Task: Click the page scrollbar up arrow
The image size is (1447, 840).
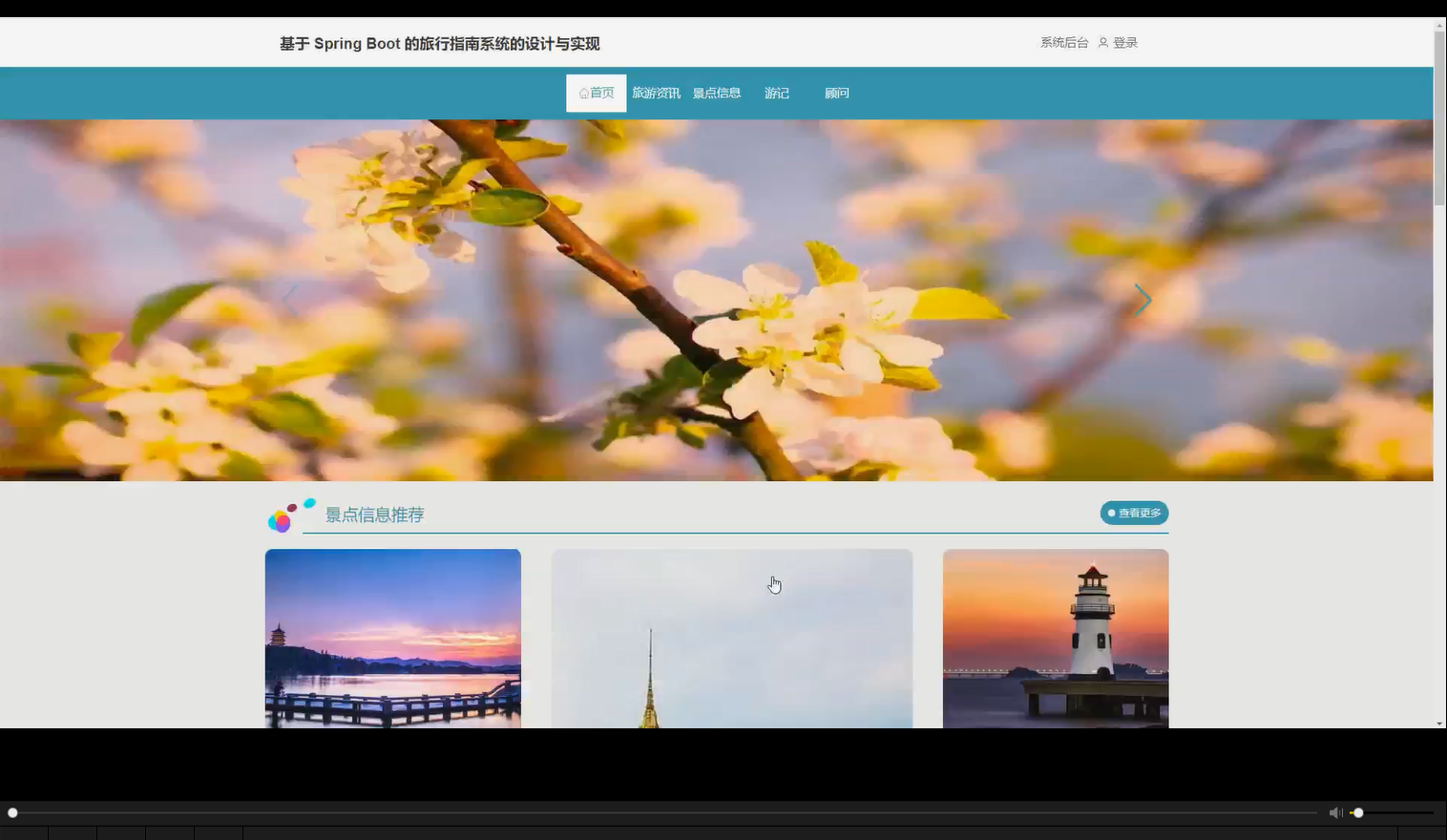Action: [1439, 24]
